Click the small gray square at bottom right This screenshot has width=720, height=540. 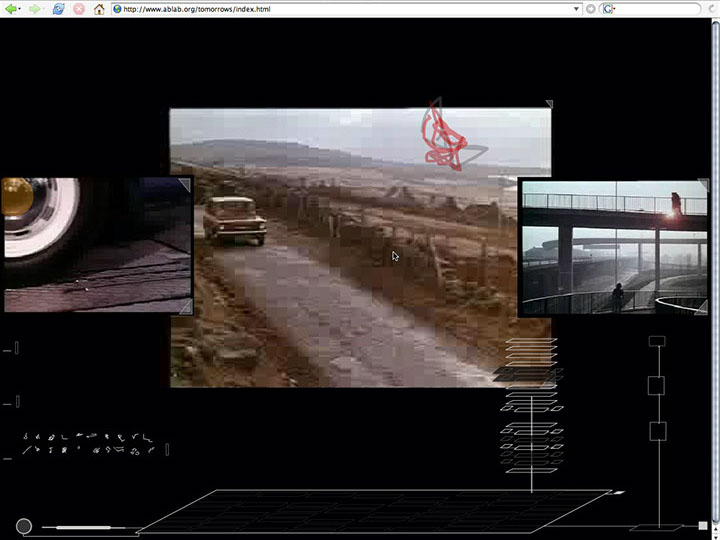point(703,525)
